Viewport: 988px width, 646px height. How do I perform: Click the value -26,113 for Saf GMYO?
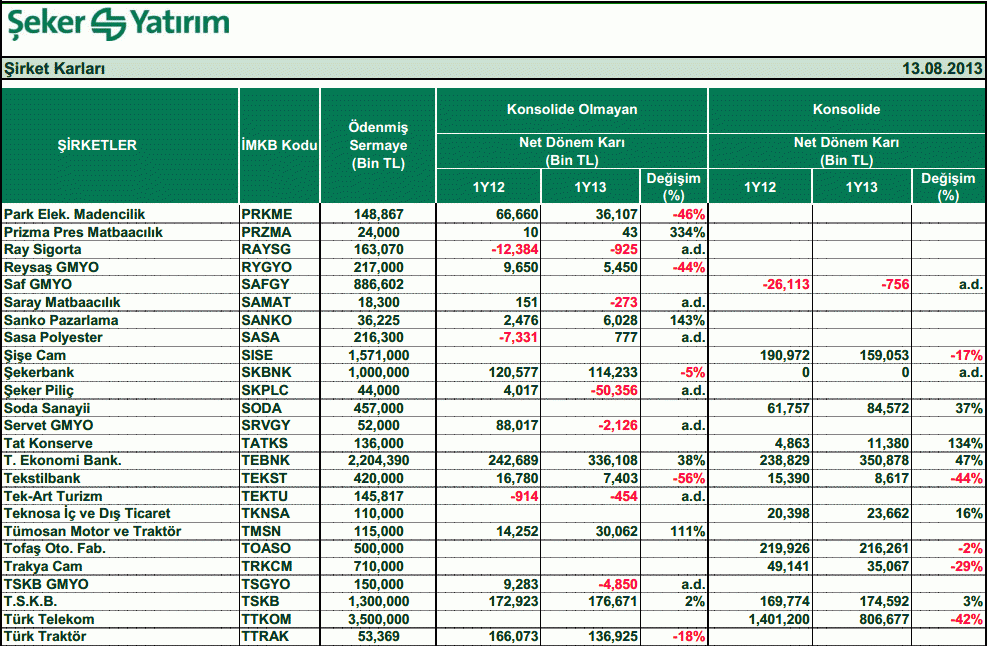coord(786,285)
